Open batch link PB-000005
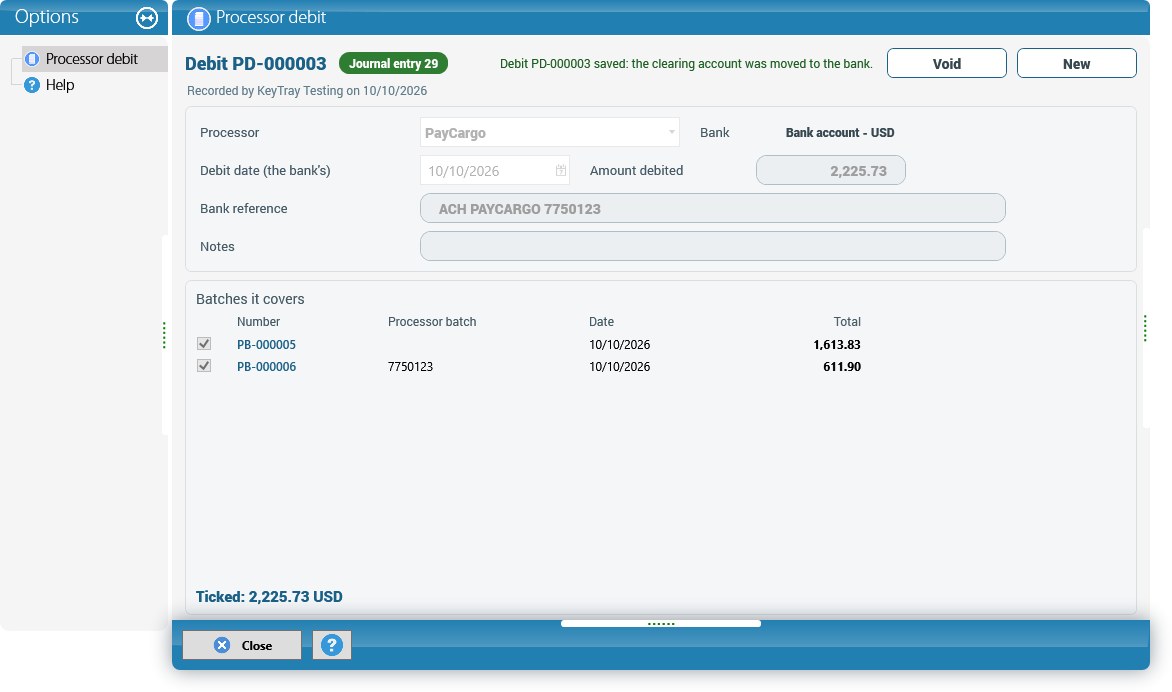This screenshot has height=692, width=1172. [266, 345]
